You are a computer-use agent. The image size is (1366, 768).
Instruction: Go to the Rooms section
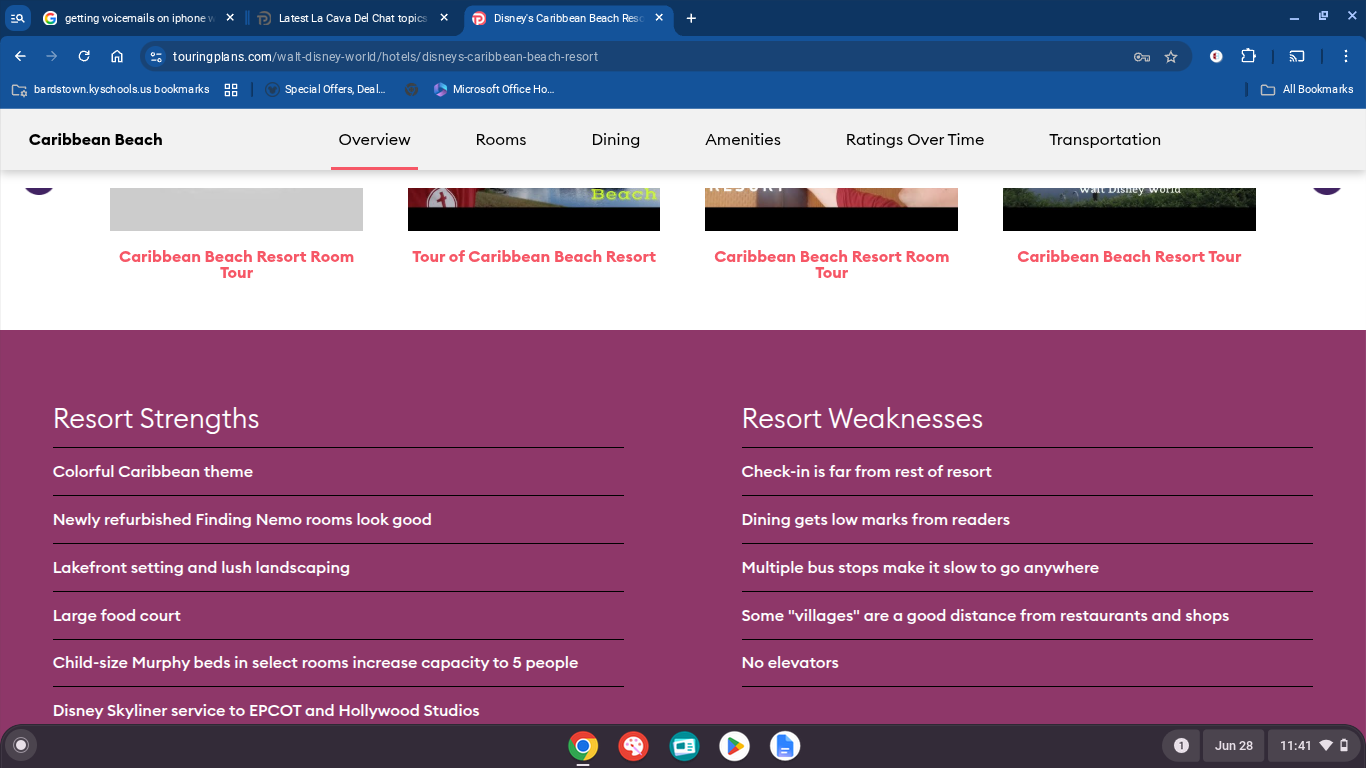click(501, 140)
